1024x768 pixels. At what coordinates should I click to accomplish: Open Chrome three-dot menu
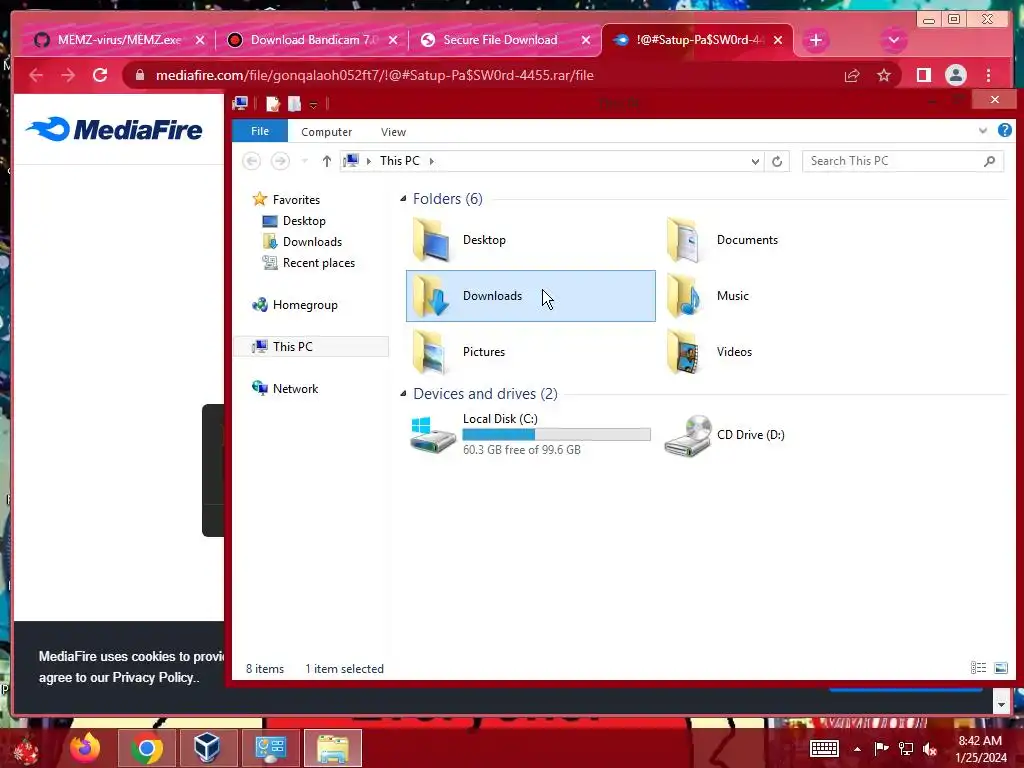[x=989, y=75]
